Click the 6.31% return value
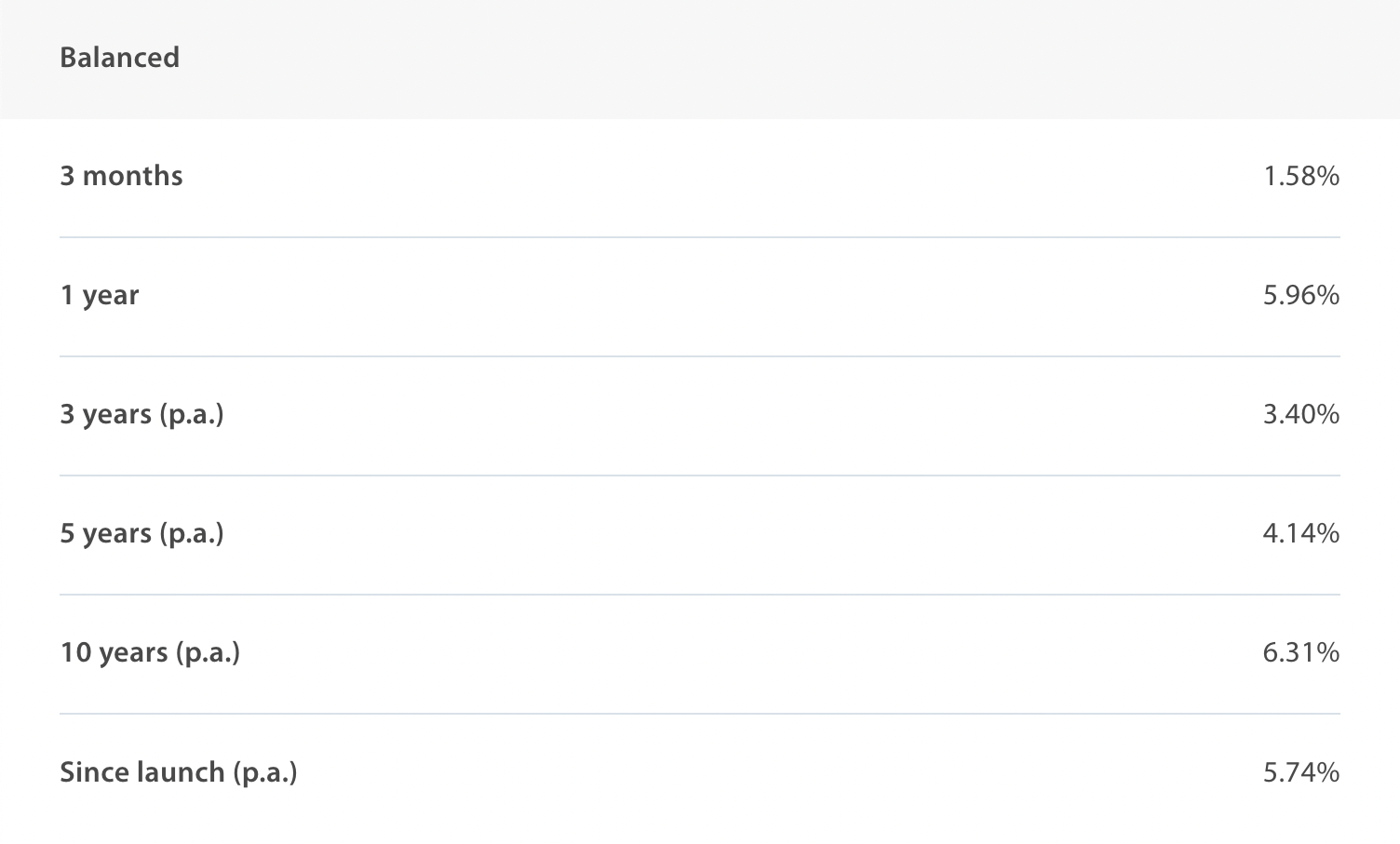The image size is (1400, 844). coord(1300,652)
